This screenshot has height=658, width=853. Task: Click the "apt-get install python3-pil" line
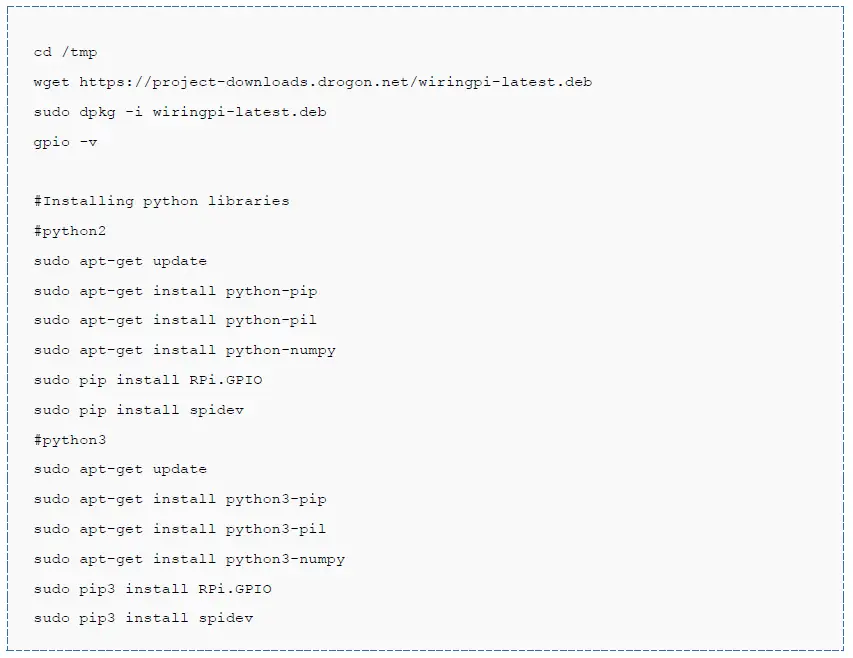pyautogui.click(x=180, y=529)
